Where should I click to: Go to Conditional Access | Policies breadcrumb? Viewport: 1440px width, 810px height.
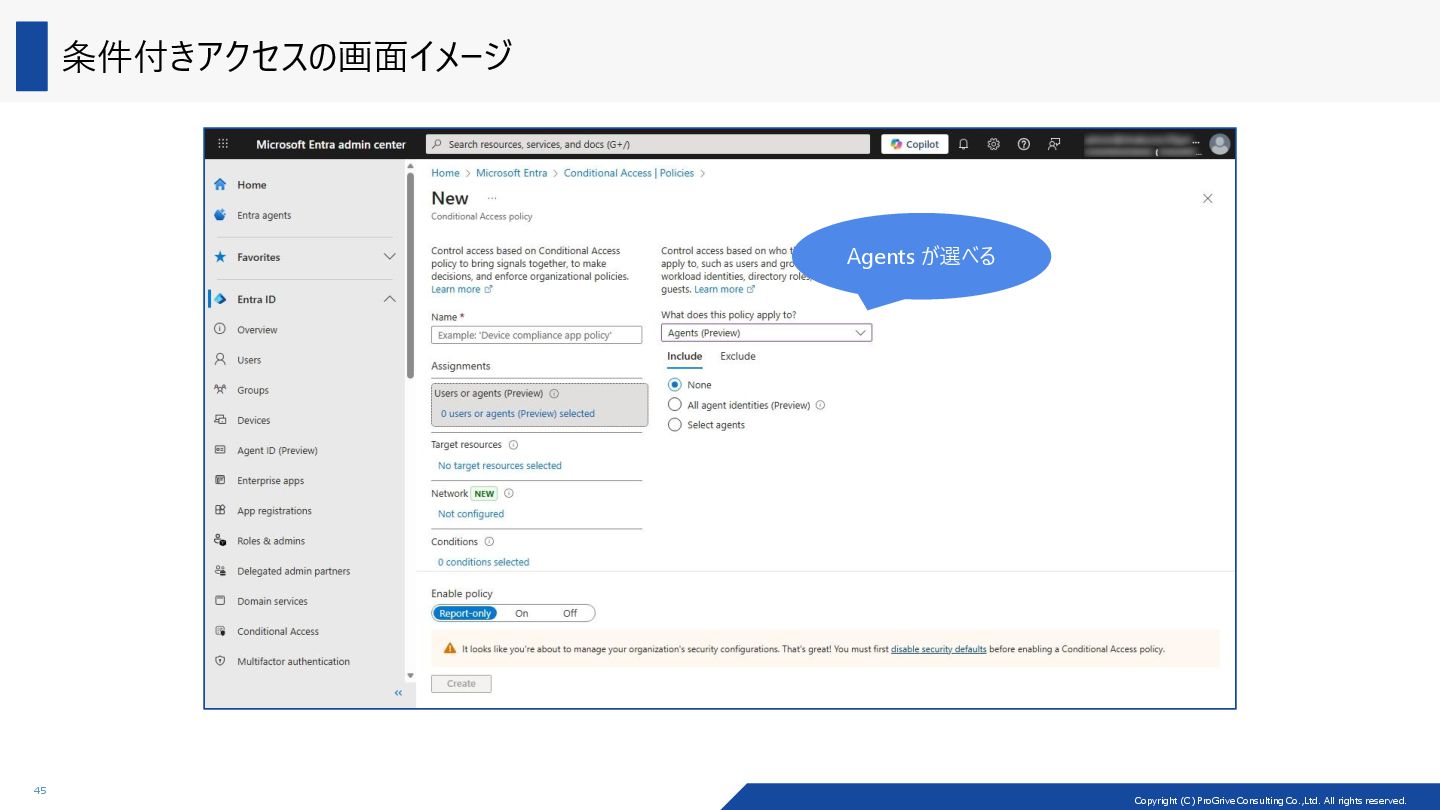(x=629, y=173)
